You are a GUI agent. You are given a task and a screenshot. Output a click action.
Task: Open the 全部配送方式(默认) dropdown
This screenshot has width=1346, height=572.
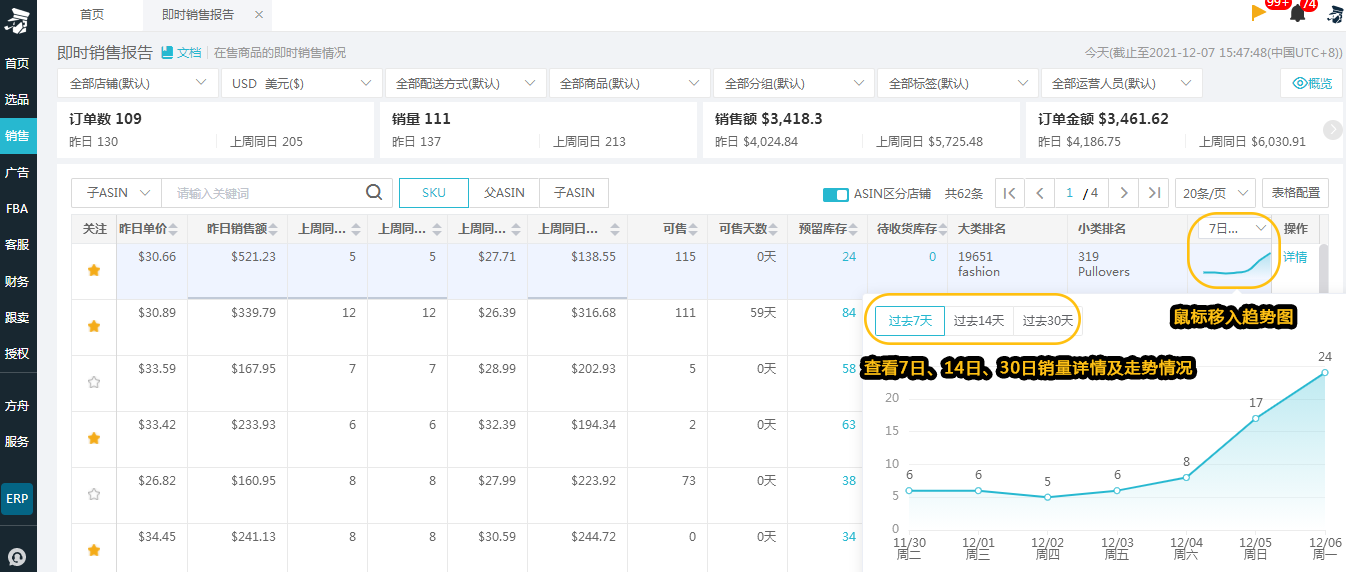(466, 83)
